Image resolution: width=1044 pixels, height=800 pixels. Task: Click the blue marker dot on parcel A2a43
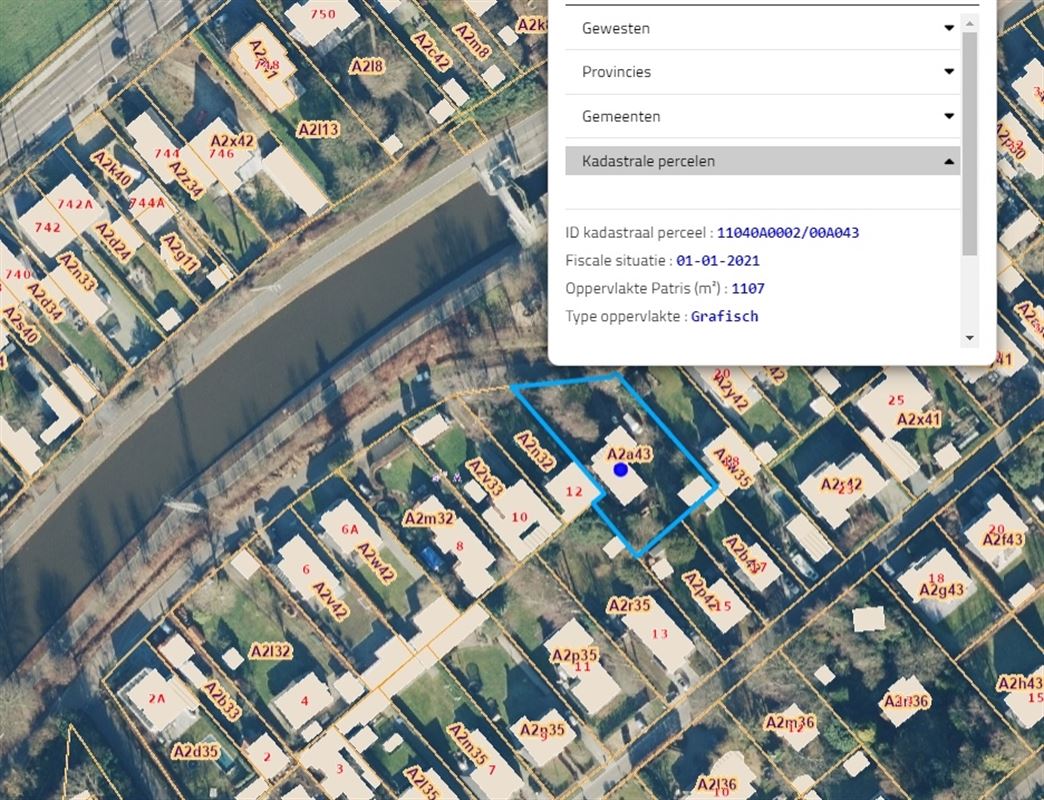620,469
